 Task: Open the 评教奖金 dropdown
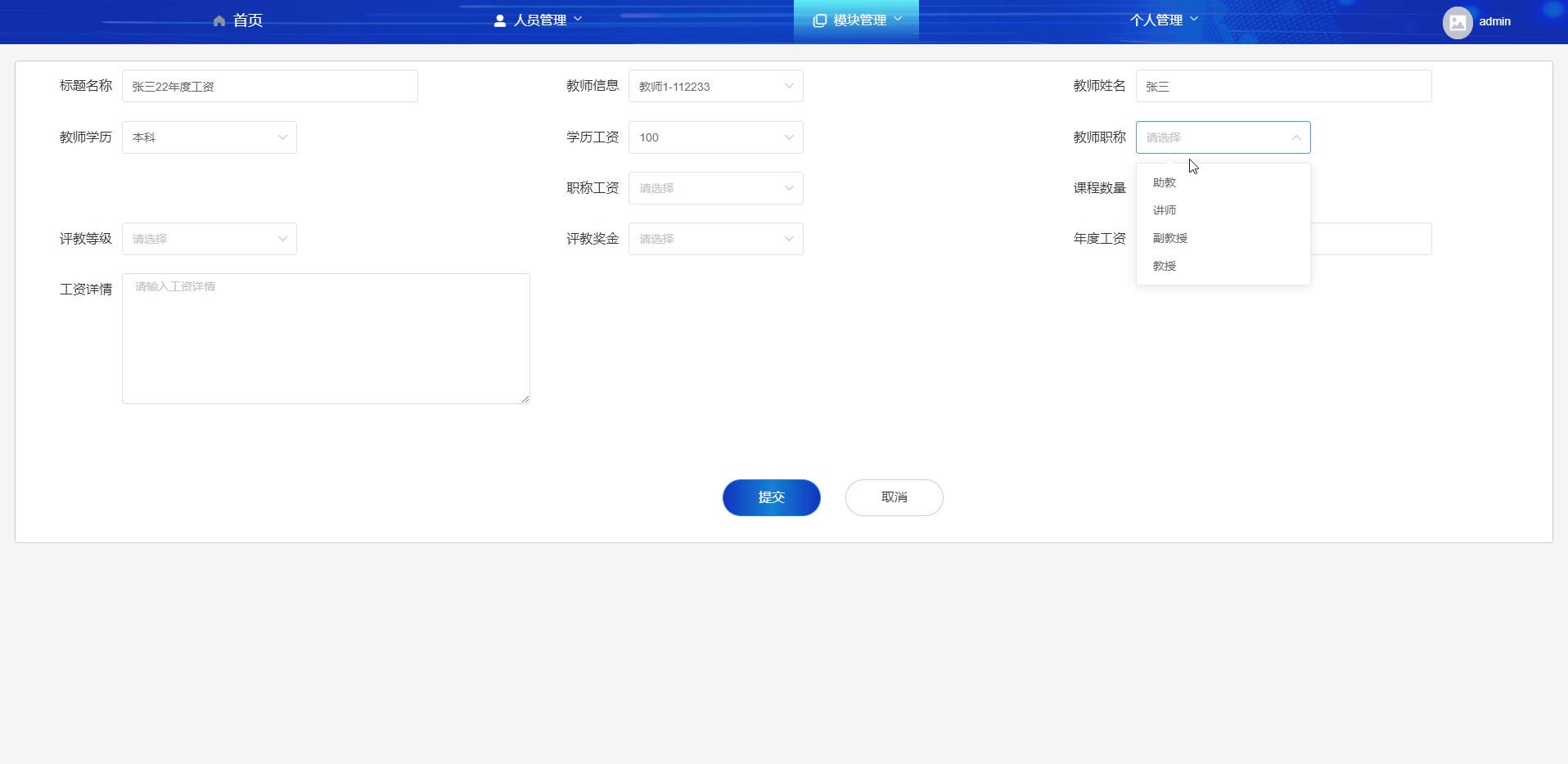point(716,239)
